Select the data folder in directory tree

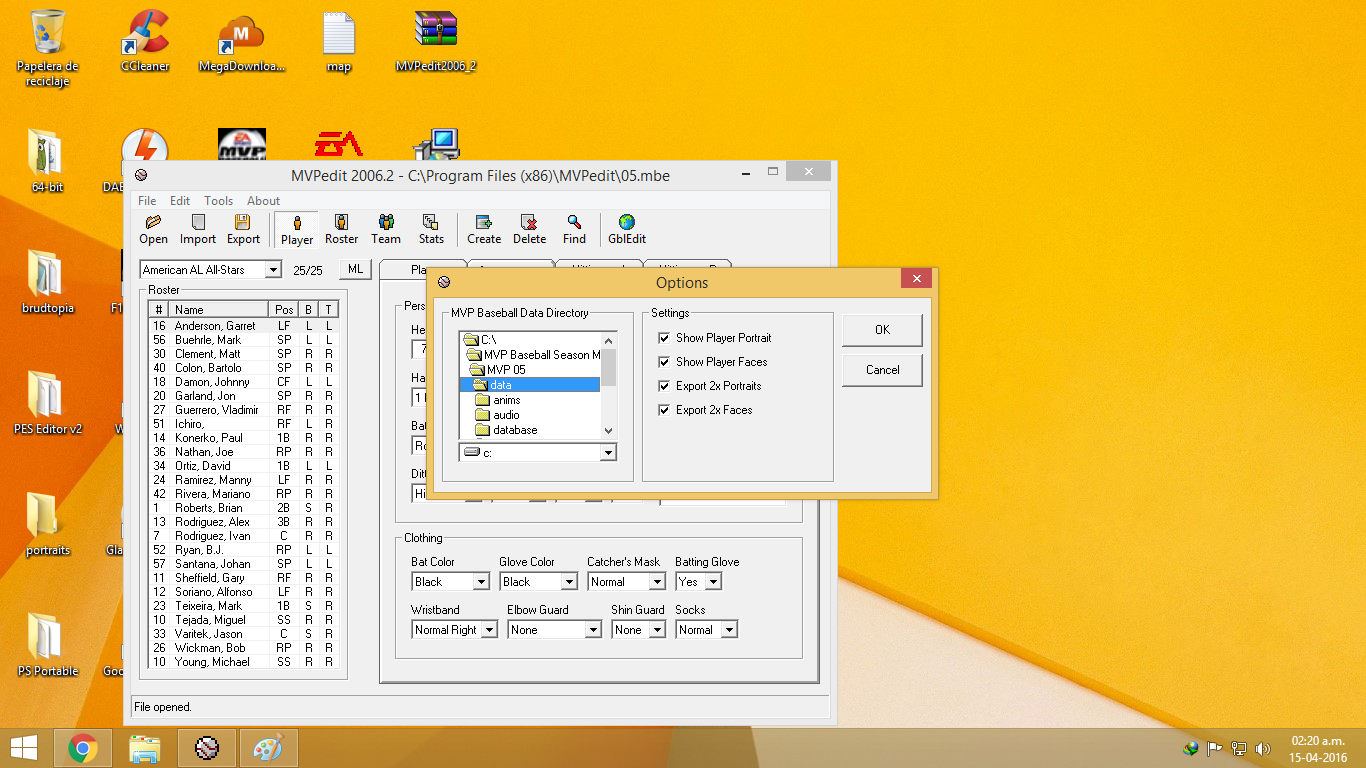[529, 385]
